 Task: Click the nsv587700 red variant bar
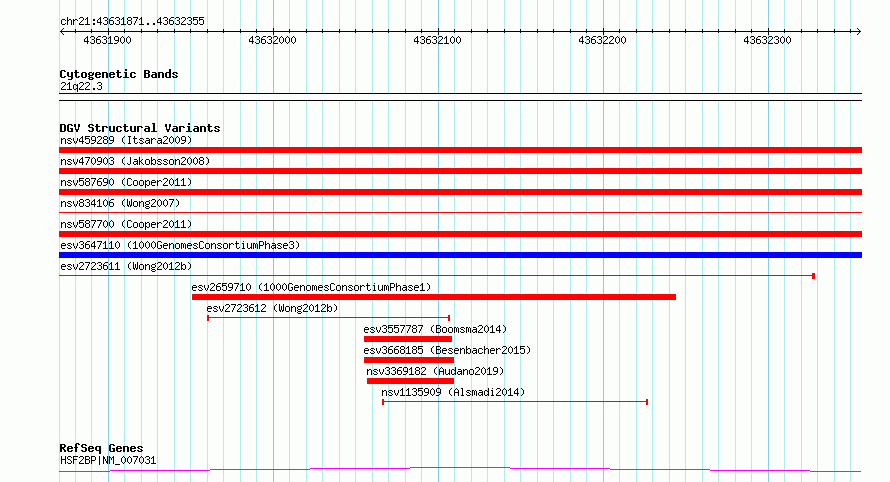point(460,234)
